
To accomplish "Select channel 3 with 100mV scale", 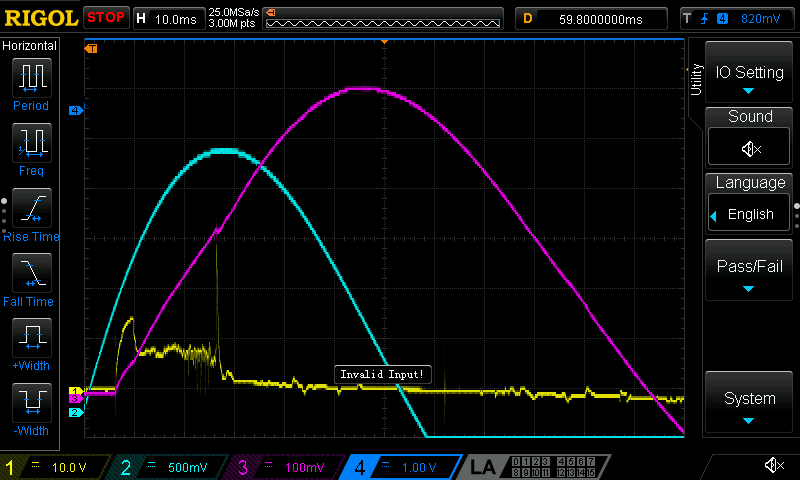I will pos(285,467).
